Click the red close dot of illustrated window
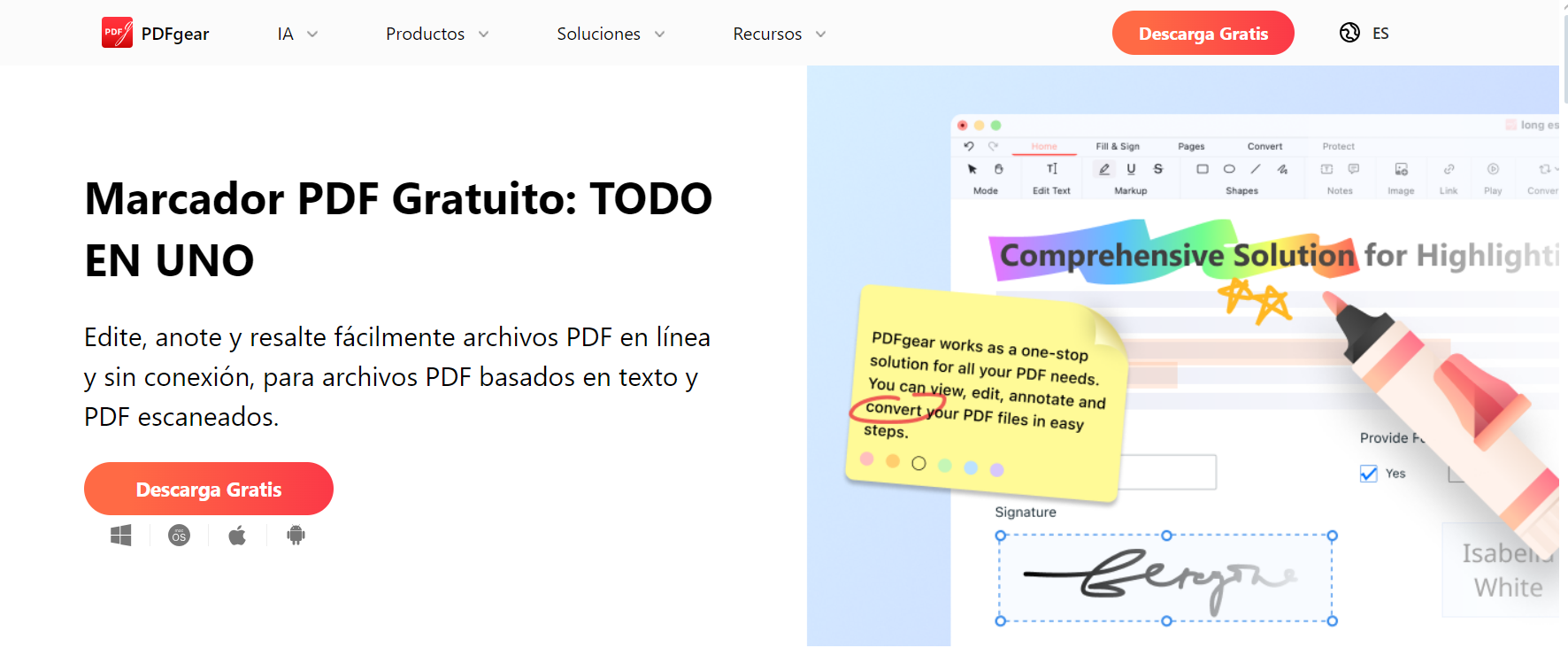Viewport: 1568px width, 648px height. pyautogui.click(x=963, y=126)
